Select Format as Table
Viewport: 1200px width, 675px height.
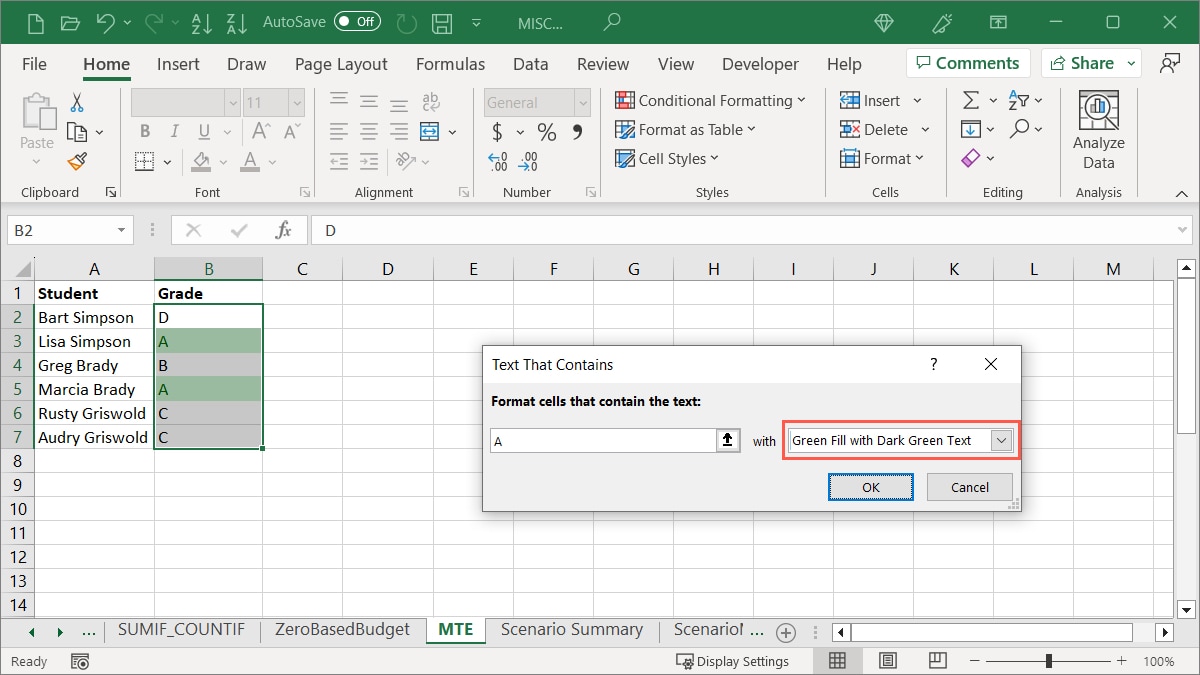686,129
